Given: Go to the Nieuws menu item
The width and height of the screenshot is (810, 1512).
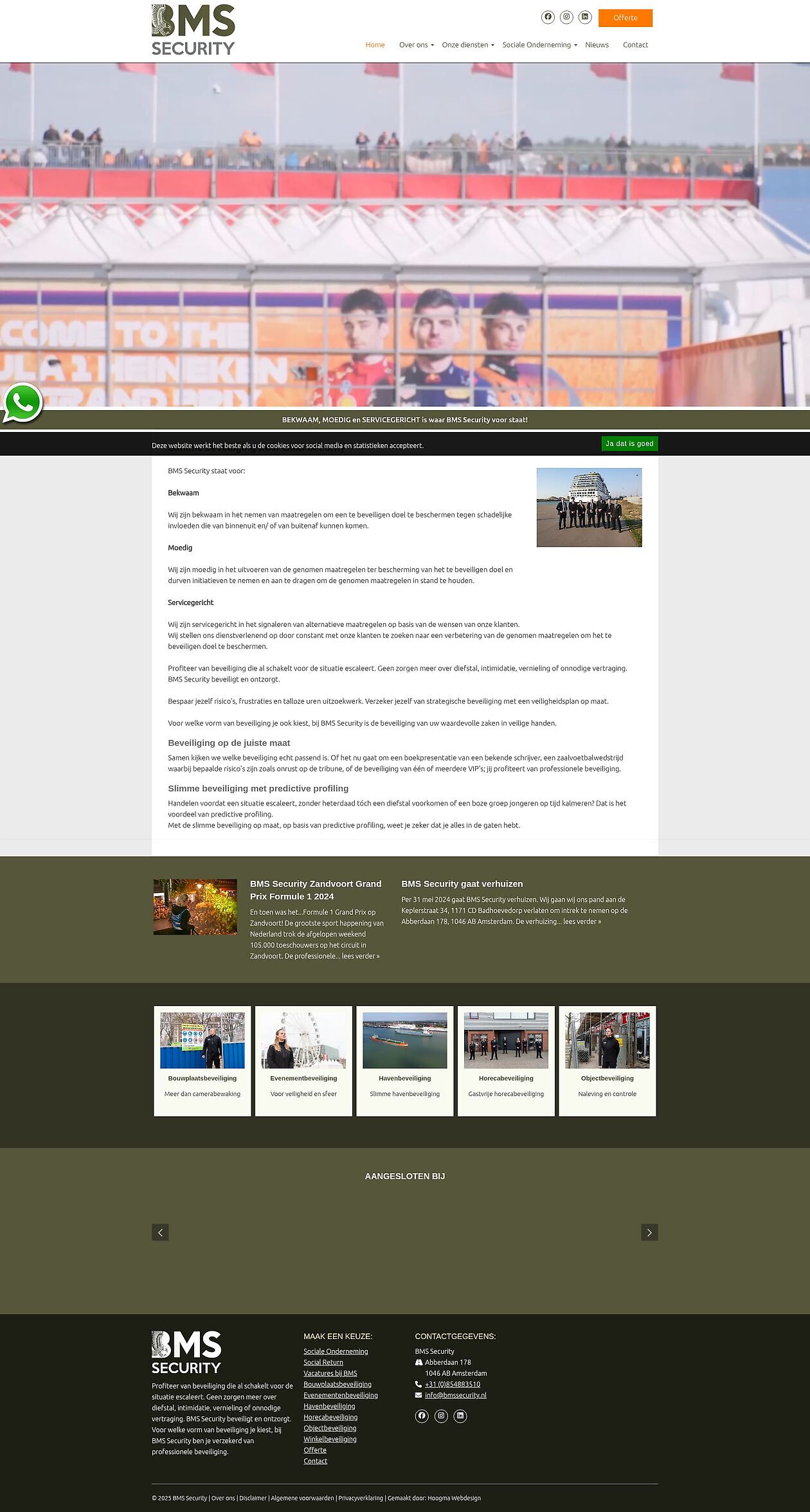Looking at the screenshot, I should [x=597, y=45].
